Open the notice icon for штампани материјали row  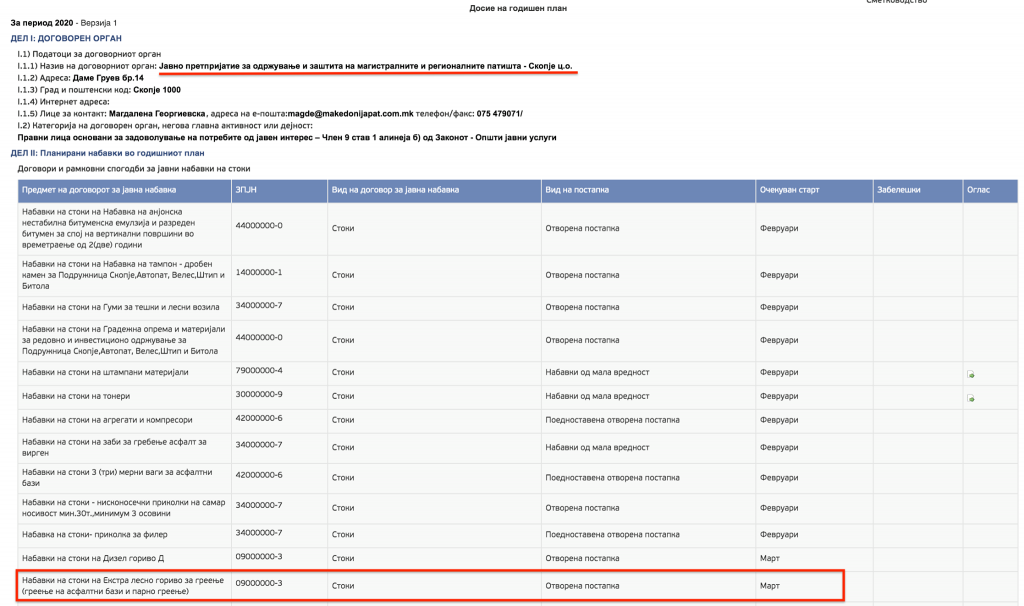coord(970,374)
